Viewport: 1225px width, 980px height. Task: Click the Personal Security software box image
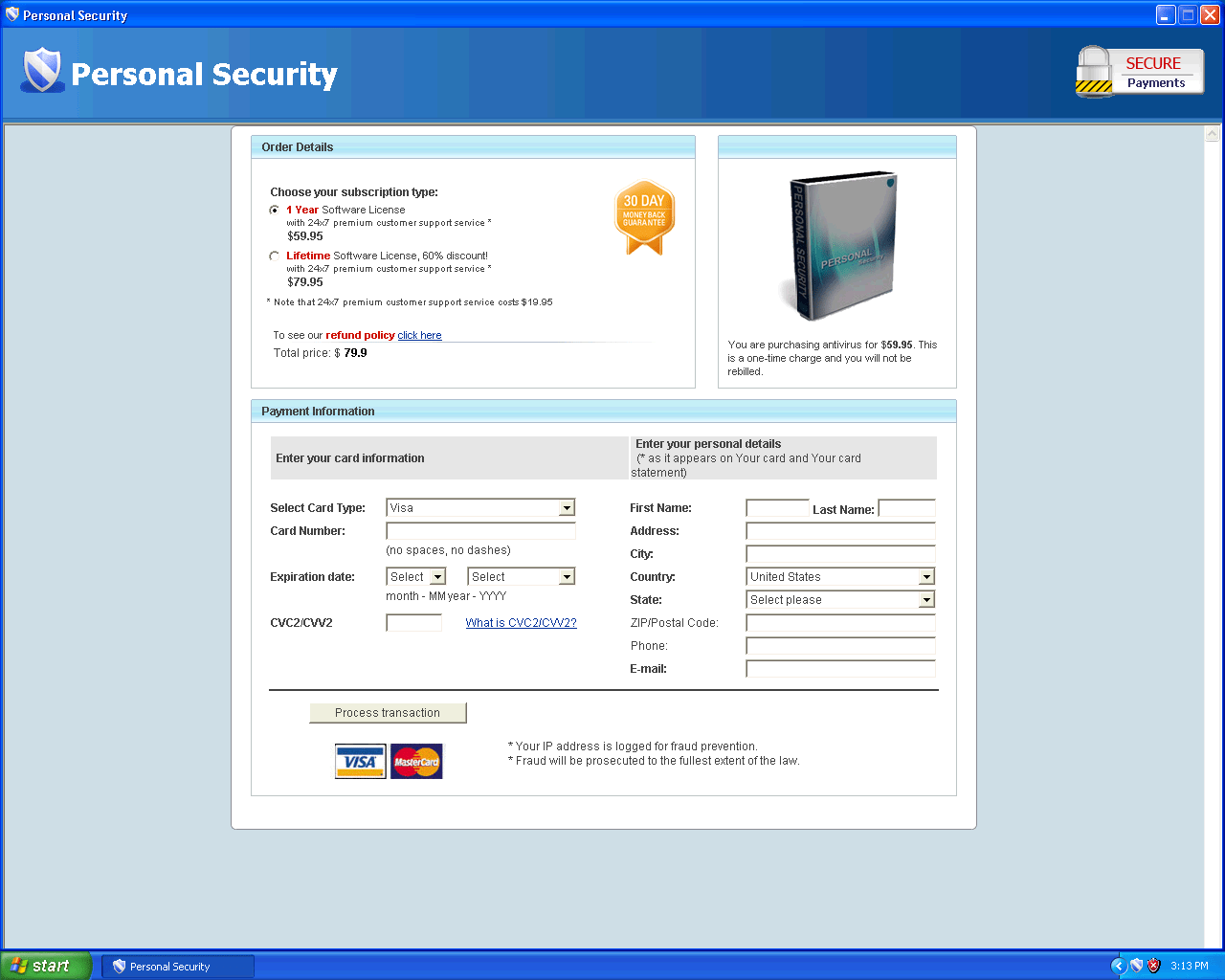point(840,245)
